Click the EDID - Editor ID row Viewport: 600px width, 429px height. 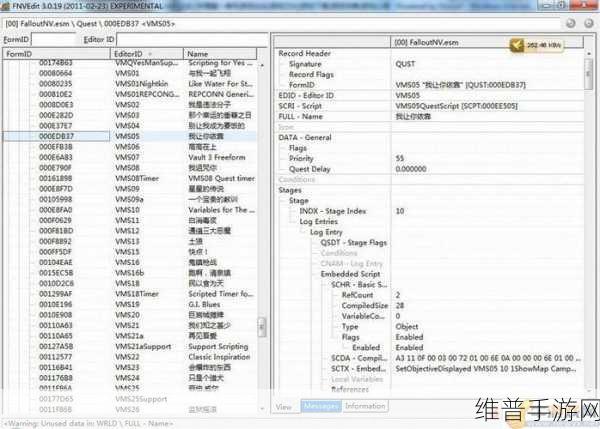coord(429,96)
